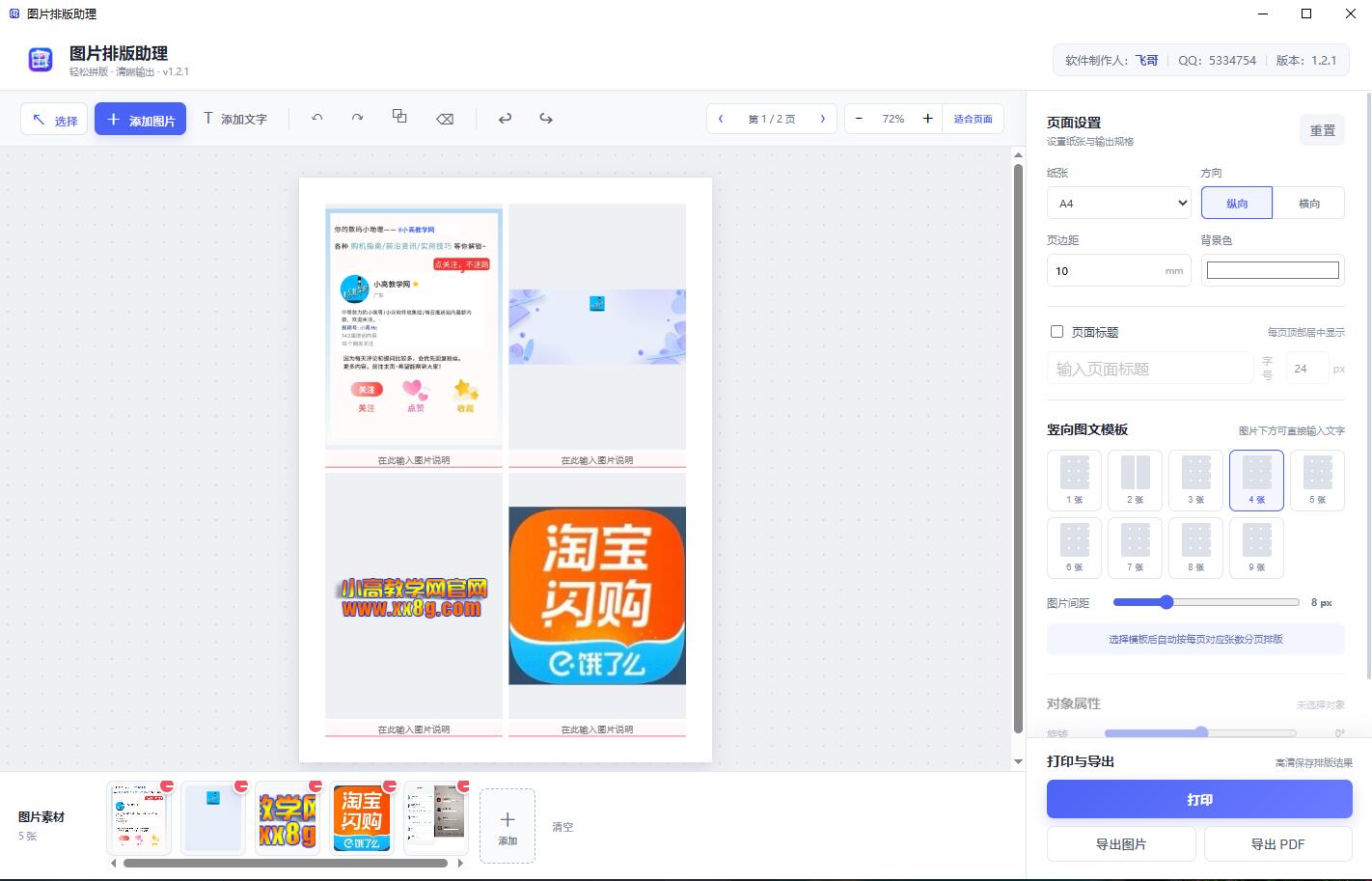Click 适合页面 fit page button
Screen dimensions: 1372x881
click(x=973, y=119)
